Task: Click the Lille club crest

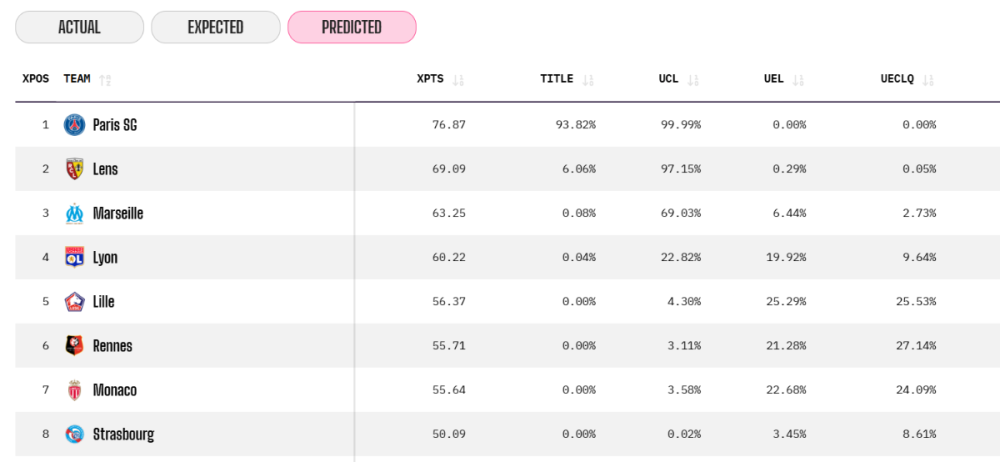Action: click(x=75, y=301)
